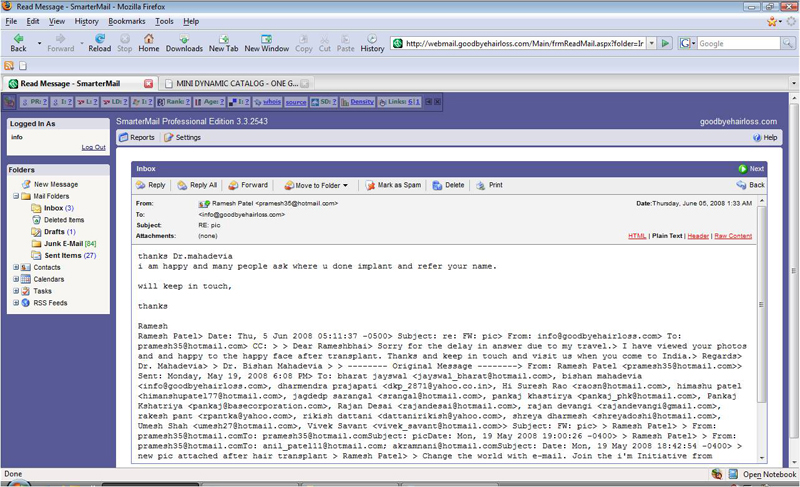Click the Plain Text view label
Screen dimensions: 800x487
coord(667,236)
